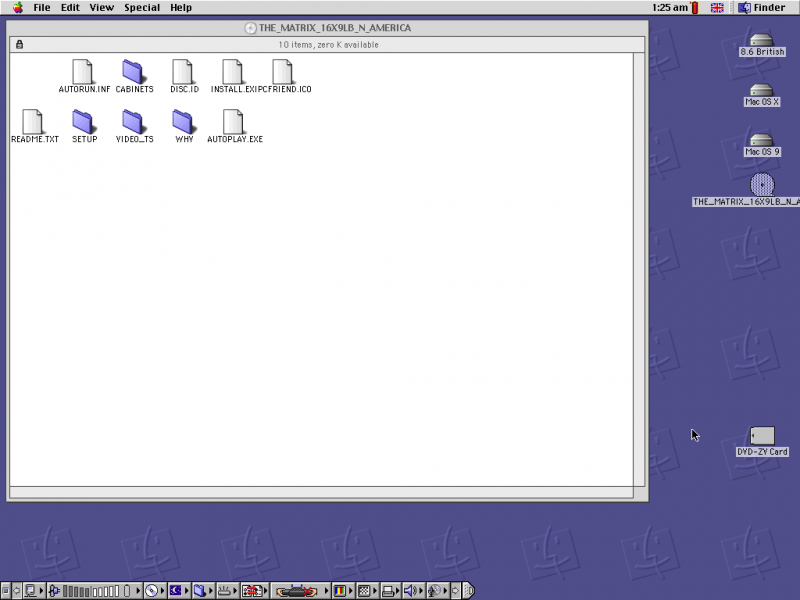The width and height of the screenshot is (800, 600).
Task: Select the SETUP folder
Action: pos(84,121)
